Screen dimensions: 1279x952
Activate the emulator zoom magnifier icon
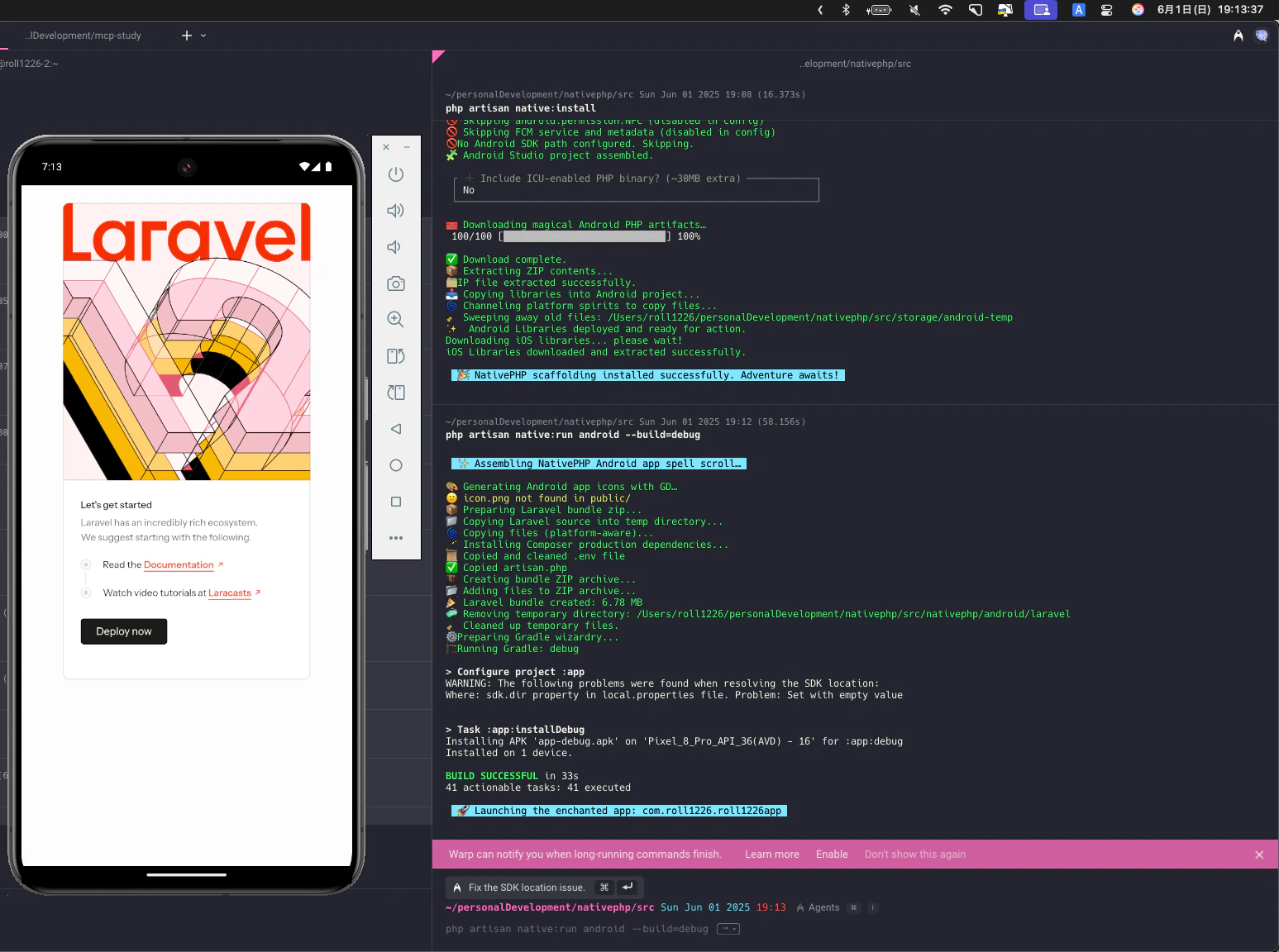[x=396, y=319]
